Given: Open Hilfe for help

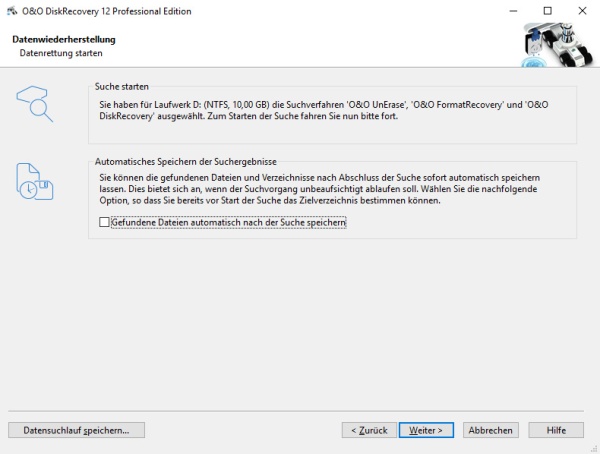Looking at the screenshot, I should 556,430.
